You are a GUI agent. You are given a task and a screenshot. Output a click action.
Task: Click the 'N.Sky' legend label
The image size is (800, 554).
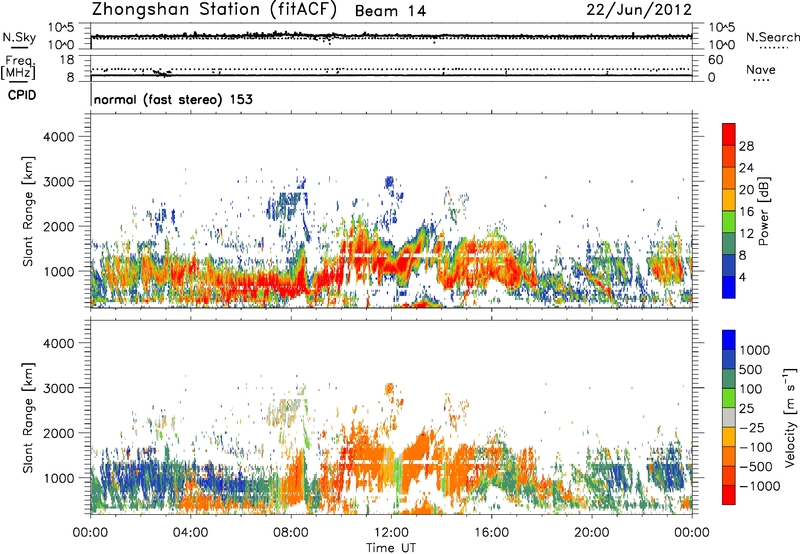[x=19, y=37]
